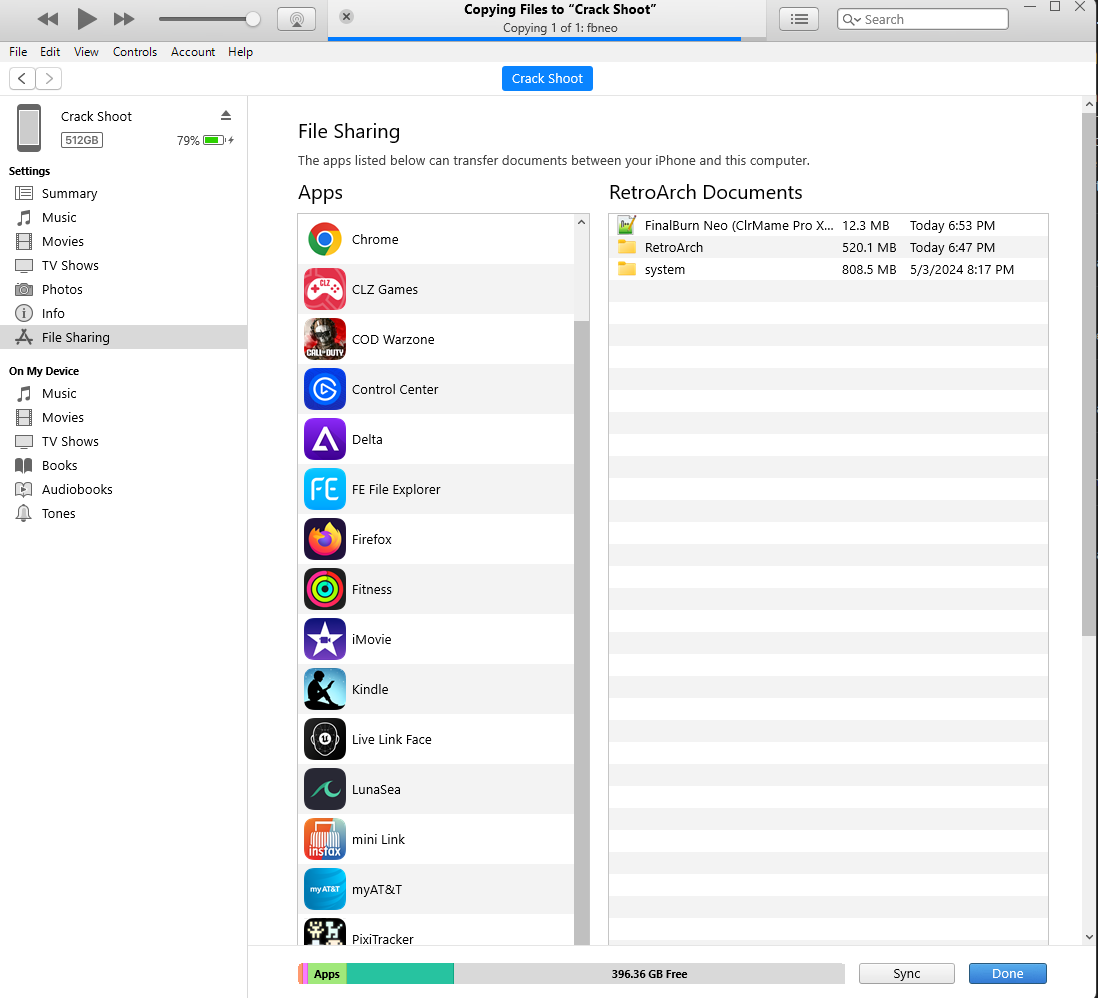Viewport: 1098px width, 998px height.
Task: Select the RetroArch folder row
Action: click(828, 247)
